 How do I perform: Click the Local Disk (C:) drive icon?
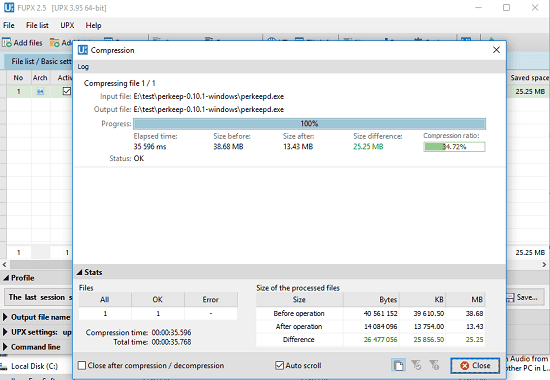pyautogui.click(x=4, y=366)
